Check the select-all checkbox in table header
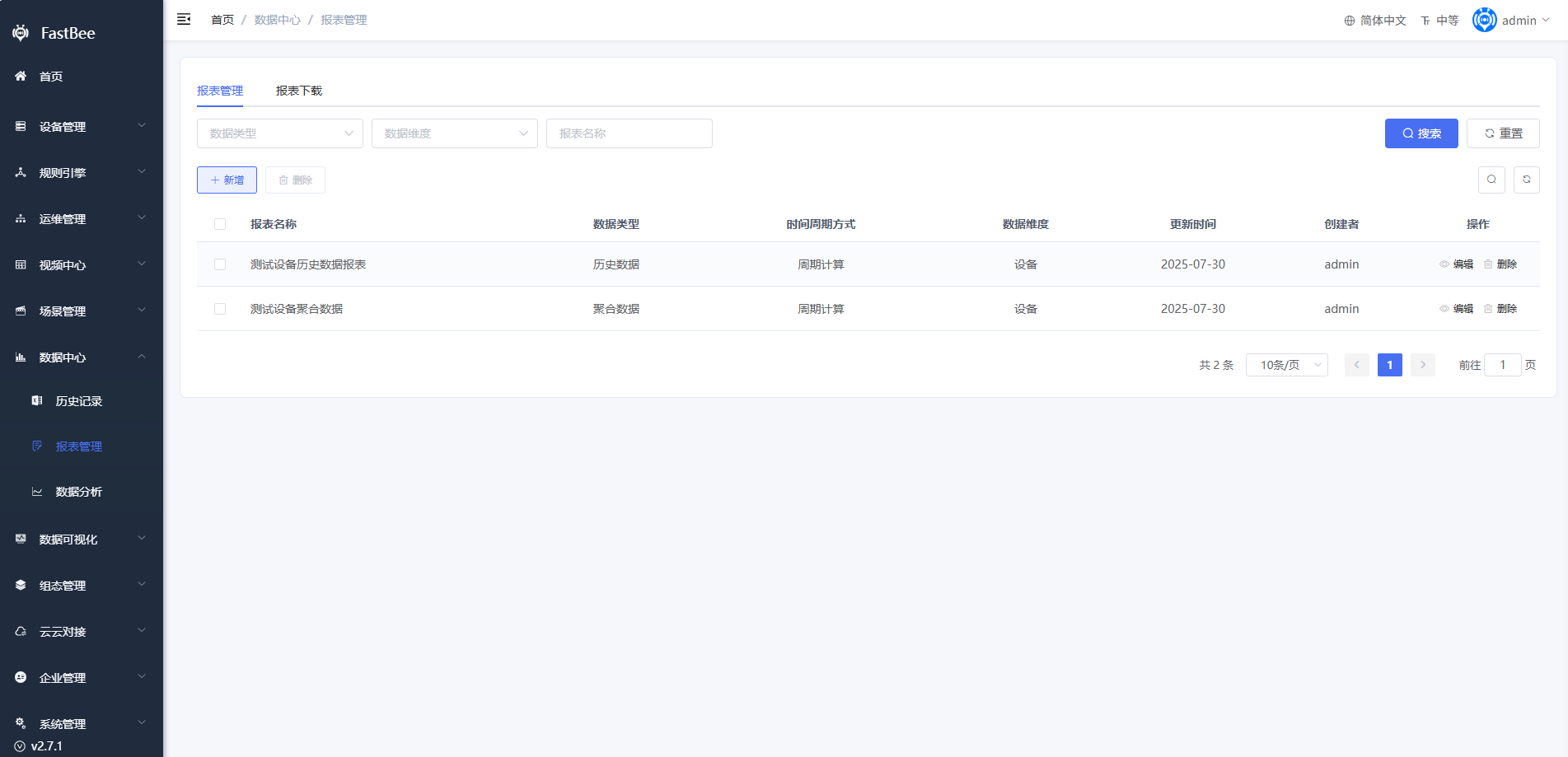Image resolution: width=1568 pixels, height=757 pixels. pyautogui.click(x=220, y=224)
